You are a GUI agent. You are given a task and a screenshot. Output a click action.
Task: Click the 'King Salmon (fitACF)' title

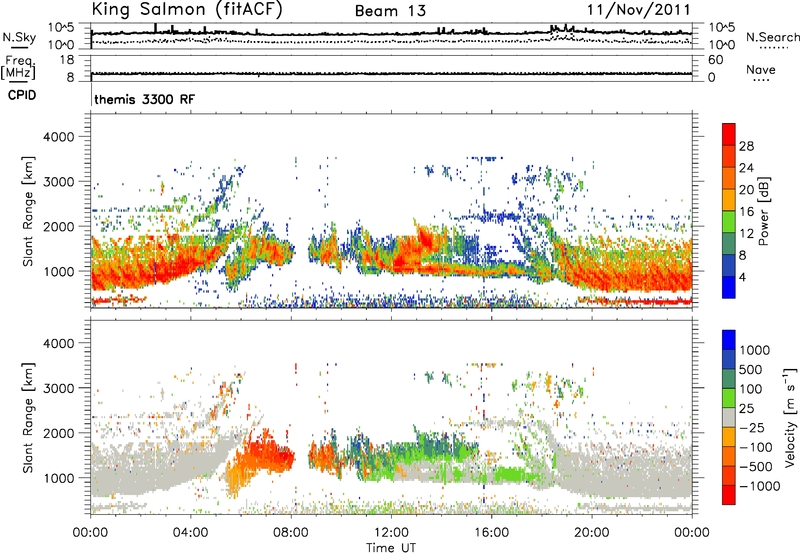click(x=187, y=10)
